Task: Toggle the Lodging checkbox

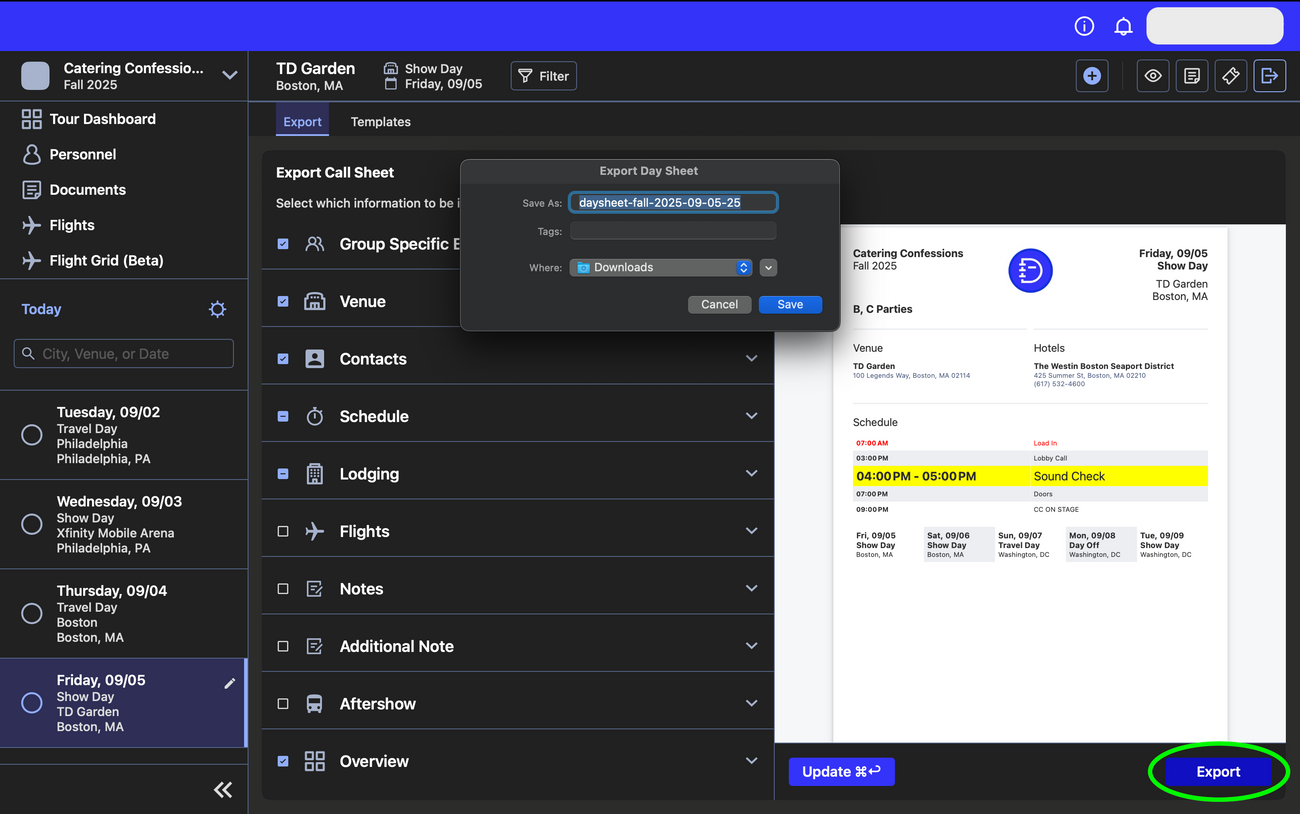Action: click(283, 474)
